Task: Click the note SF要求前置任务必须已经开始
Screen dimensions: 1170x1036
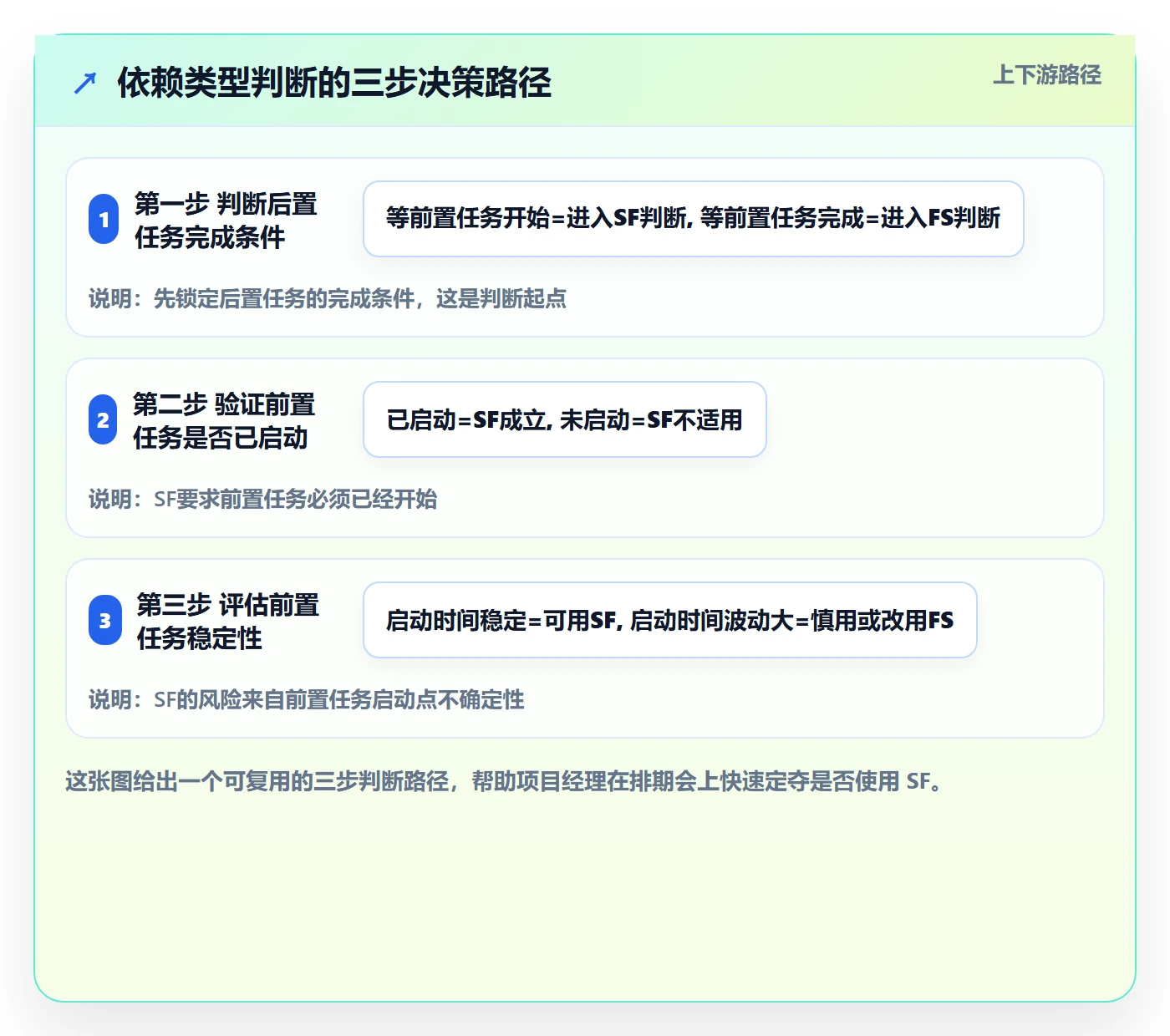Action: coord(263,499)
